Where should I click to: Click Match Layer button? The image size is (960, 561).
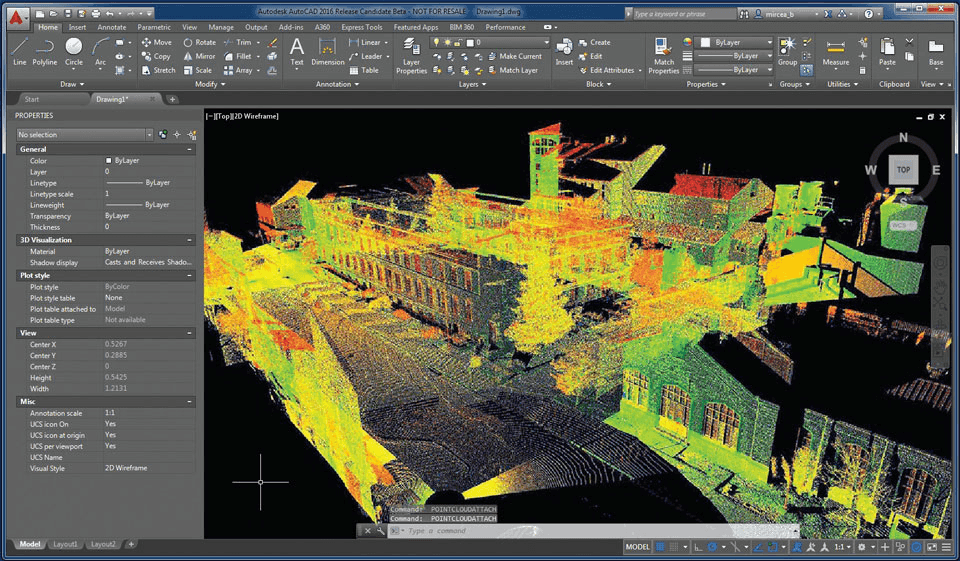tap(512, 70)
